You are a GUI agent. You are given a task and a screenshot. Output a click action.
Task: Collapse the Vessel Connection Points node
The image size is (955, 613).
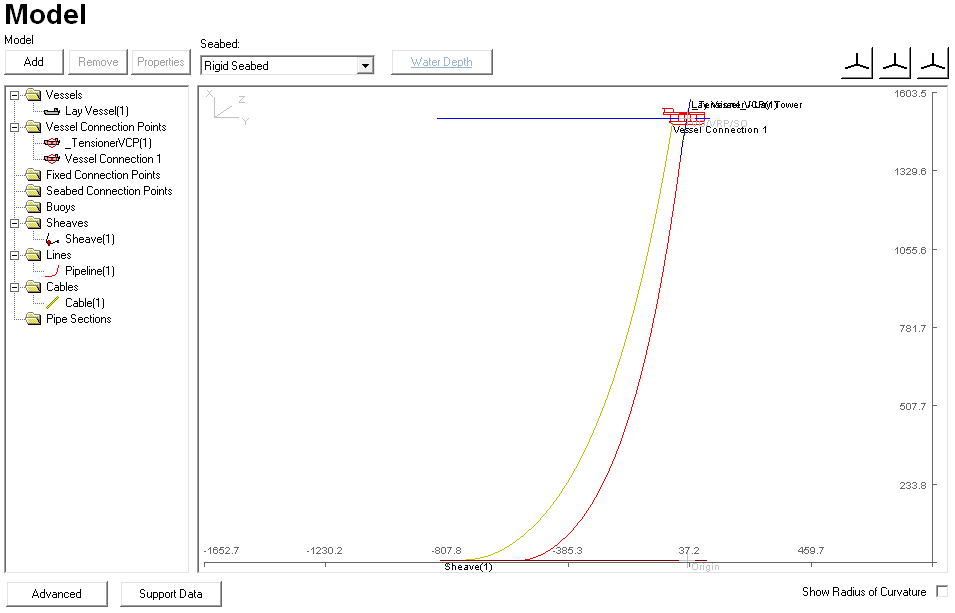[x=15, y=127]
